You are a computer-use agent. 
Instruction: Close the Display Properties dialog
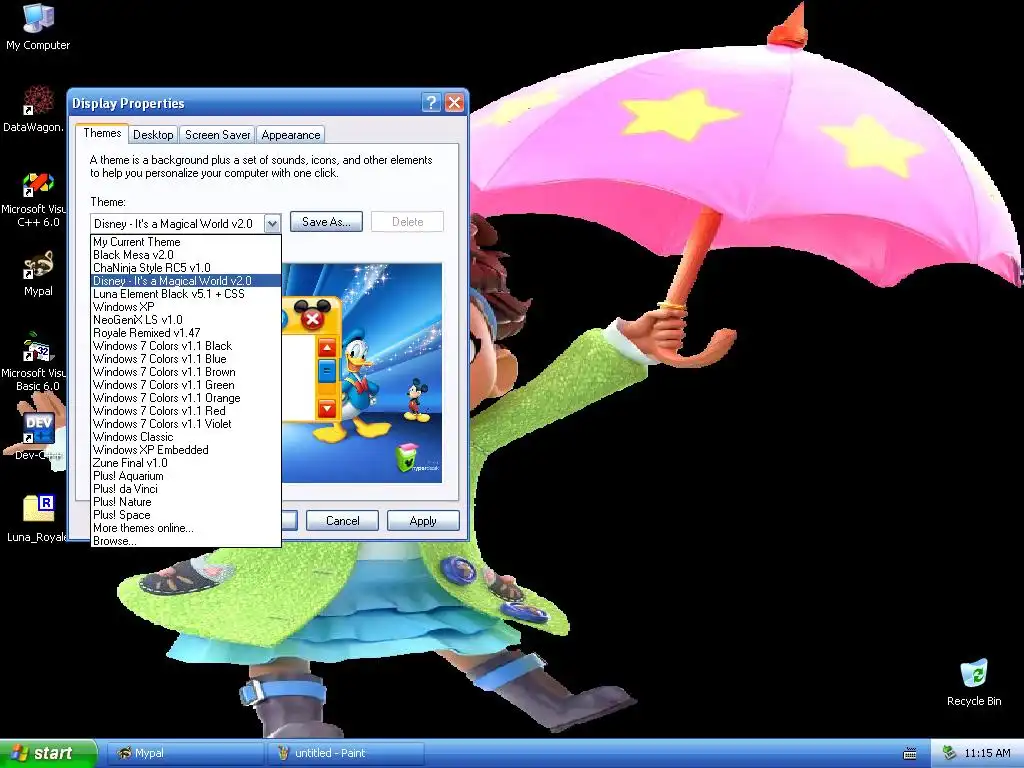tap(454, 103)
